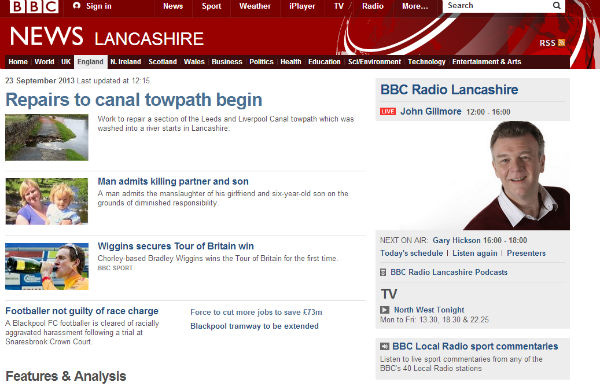Select the Politics section tab

(x=261, y=62)
